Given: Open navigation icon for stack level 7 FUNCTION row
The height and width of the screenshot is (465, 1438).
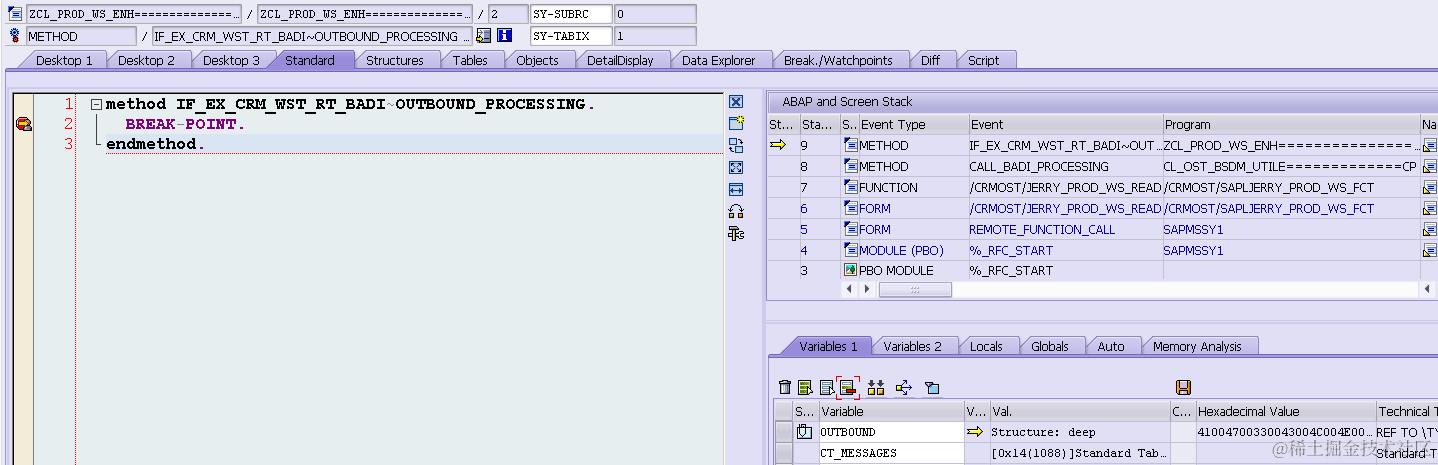Looking at the screenshot, I should click(x=1429, y=188).
